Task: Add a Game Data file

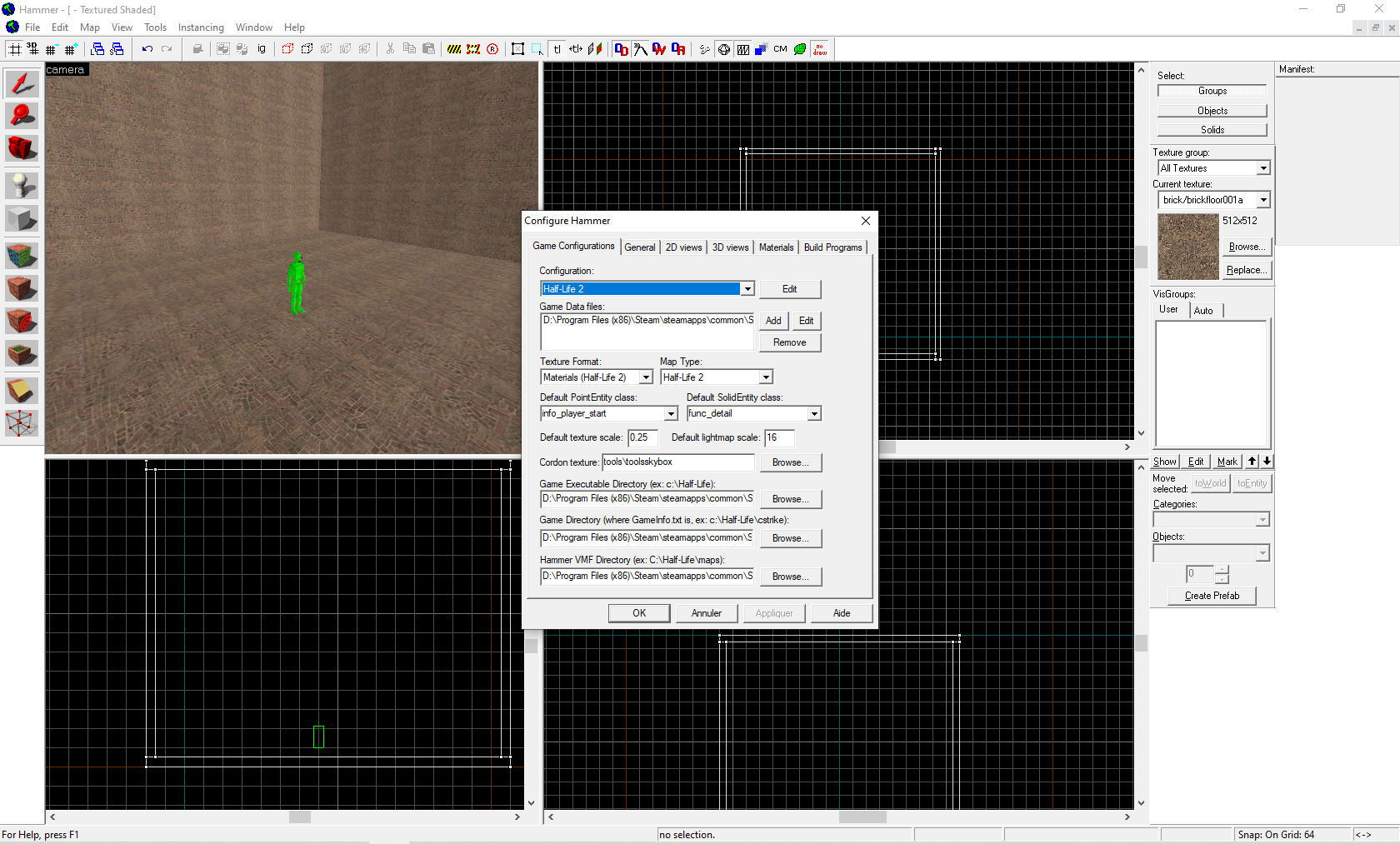Action: (773, 321)
